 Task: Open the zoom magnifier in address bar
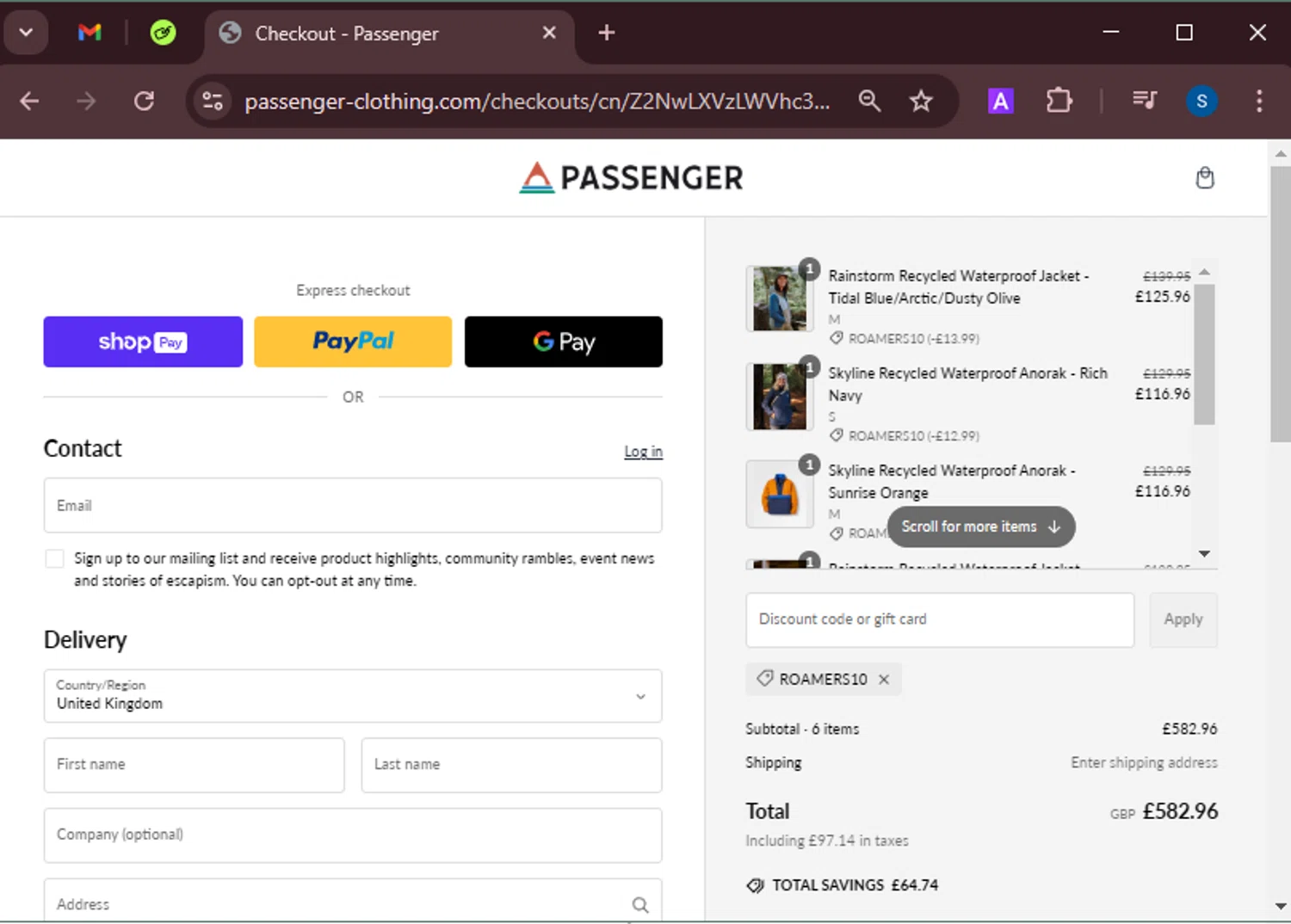(869, 102)
